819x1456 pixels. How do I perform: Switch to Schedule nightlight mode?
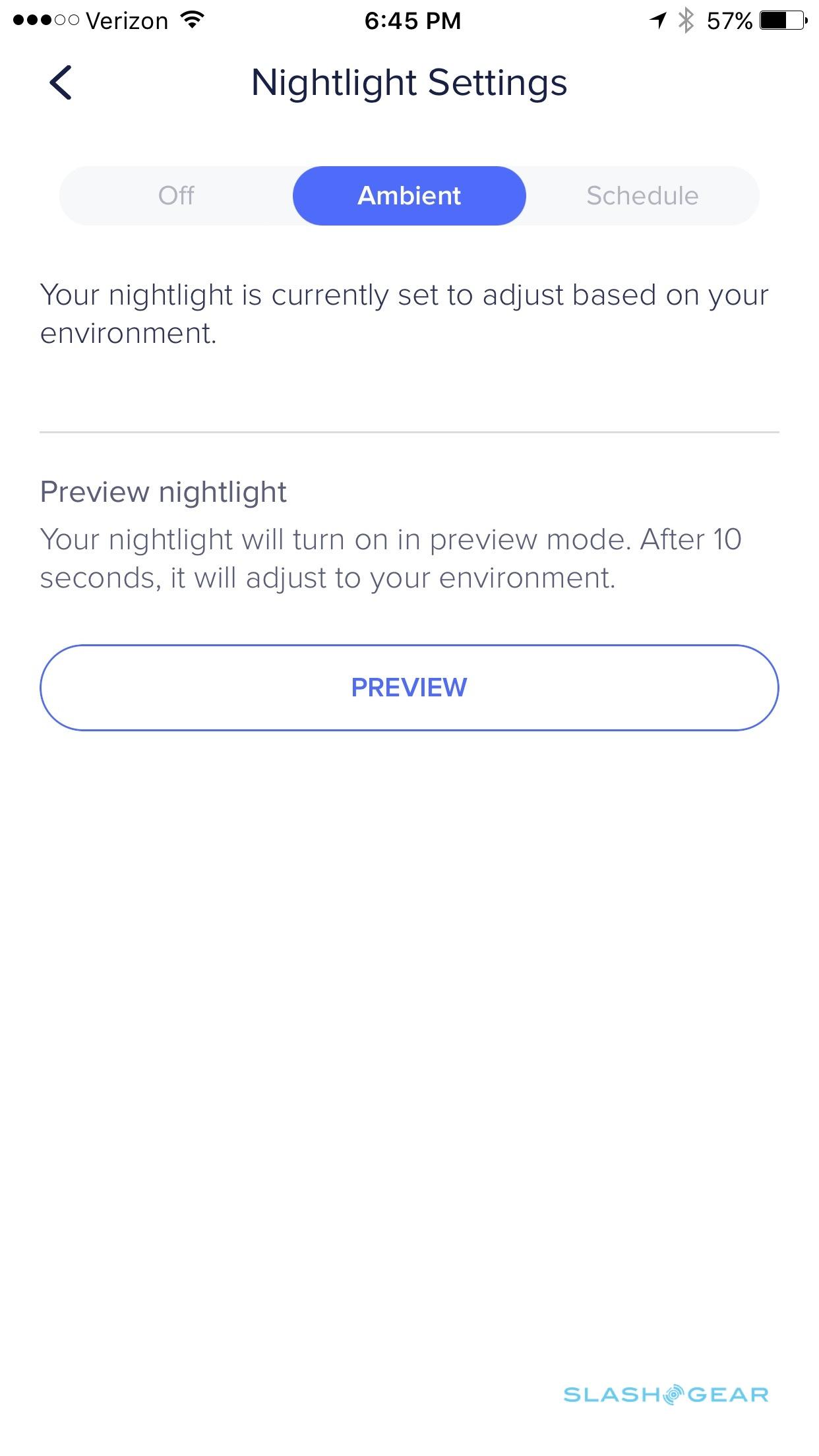tap(642, 196)
